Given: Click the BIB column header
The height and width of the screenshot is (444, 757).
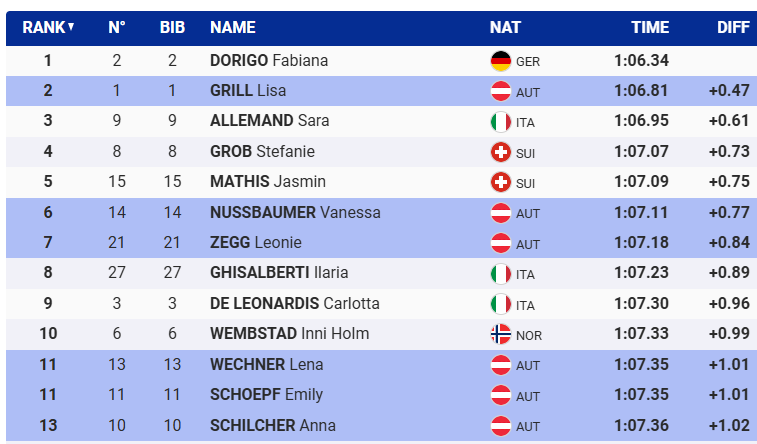Looking at the screenshot, I should (172, 28).
